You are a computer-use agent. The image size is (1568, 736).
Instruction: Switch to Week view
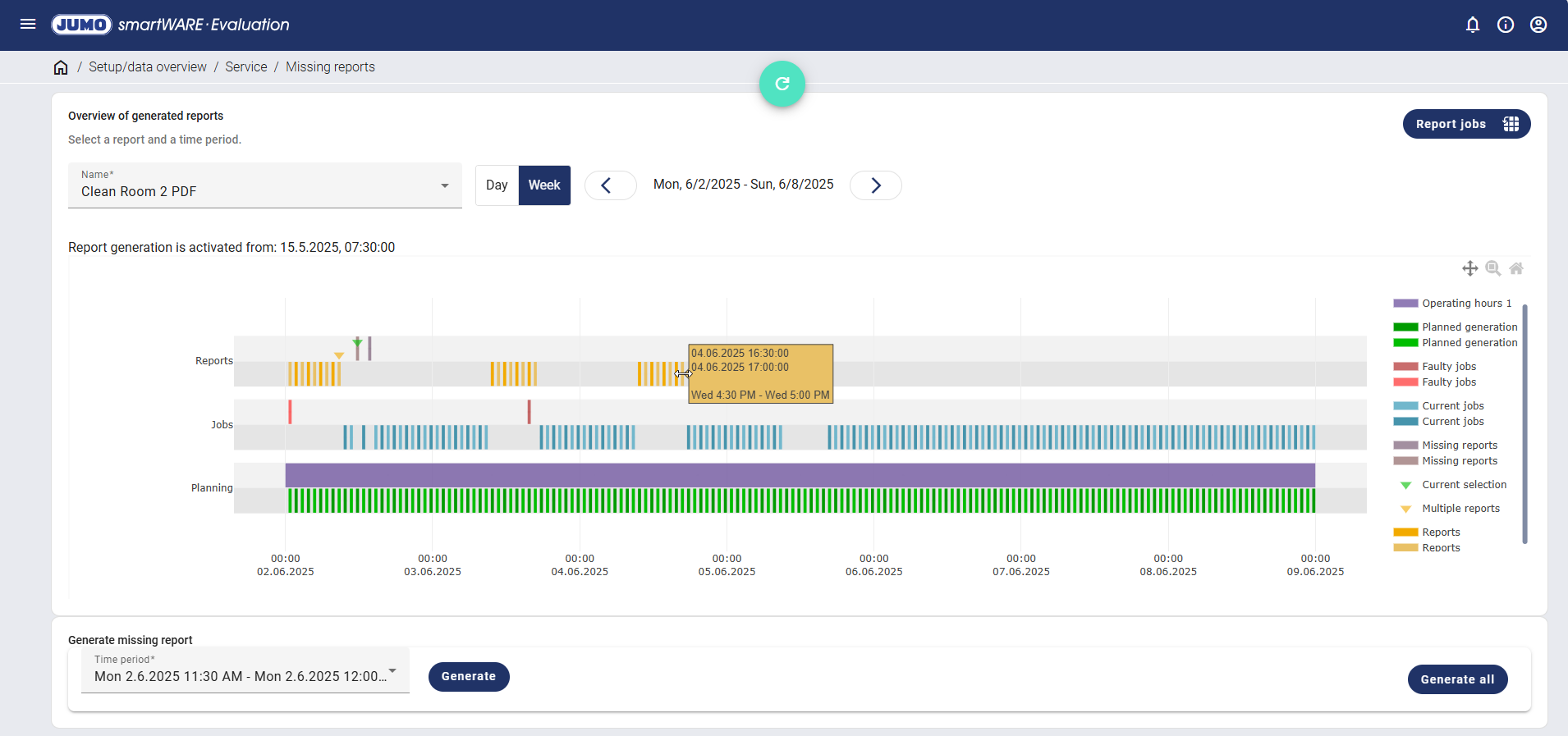pos(544,185)
